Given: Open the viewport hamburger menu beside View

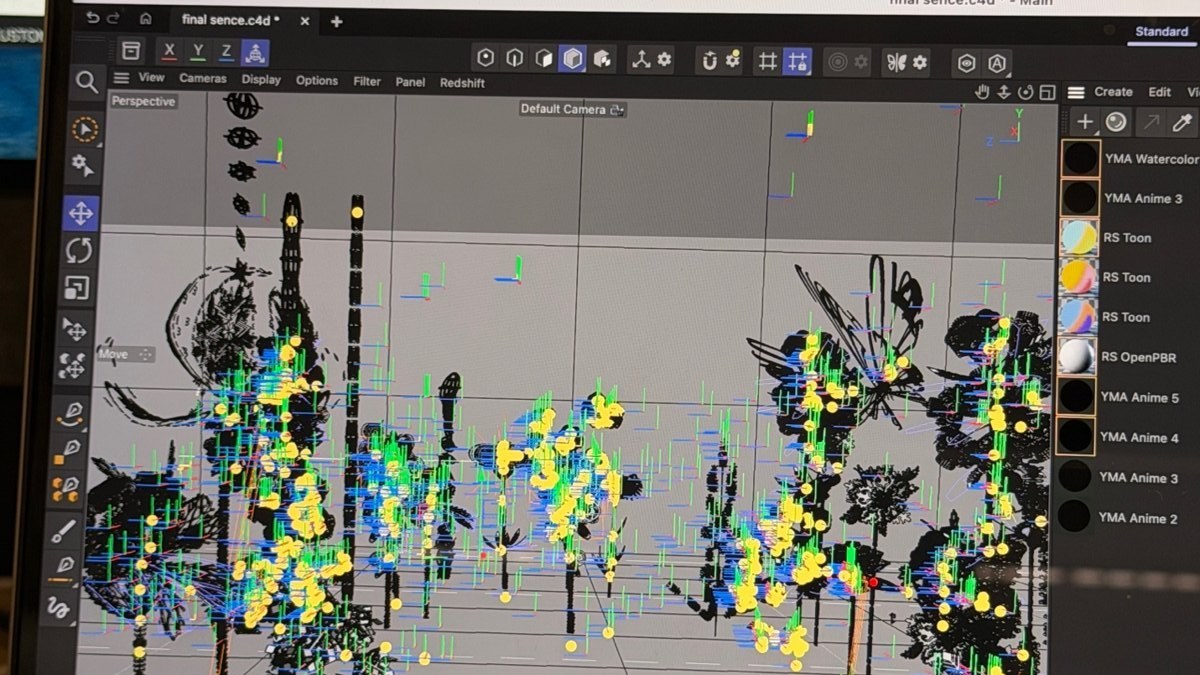Looking at the screenshot, I should click(121, 78).
